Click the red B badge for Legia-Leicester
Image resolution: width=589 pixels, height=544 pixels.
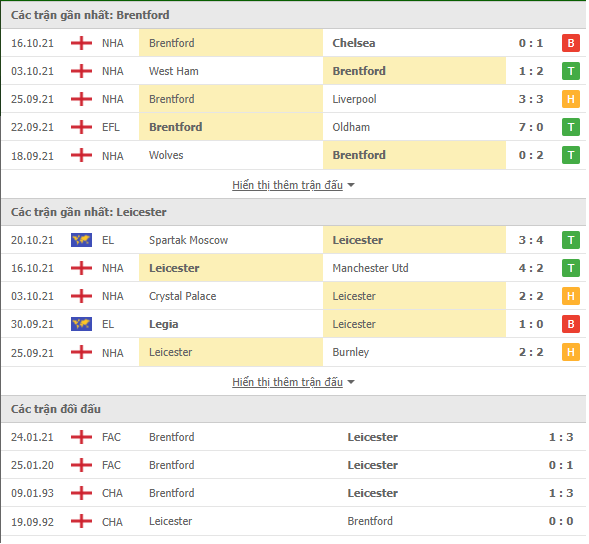(x=570, y=324)
